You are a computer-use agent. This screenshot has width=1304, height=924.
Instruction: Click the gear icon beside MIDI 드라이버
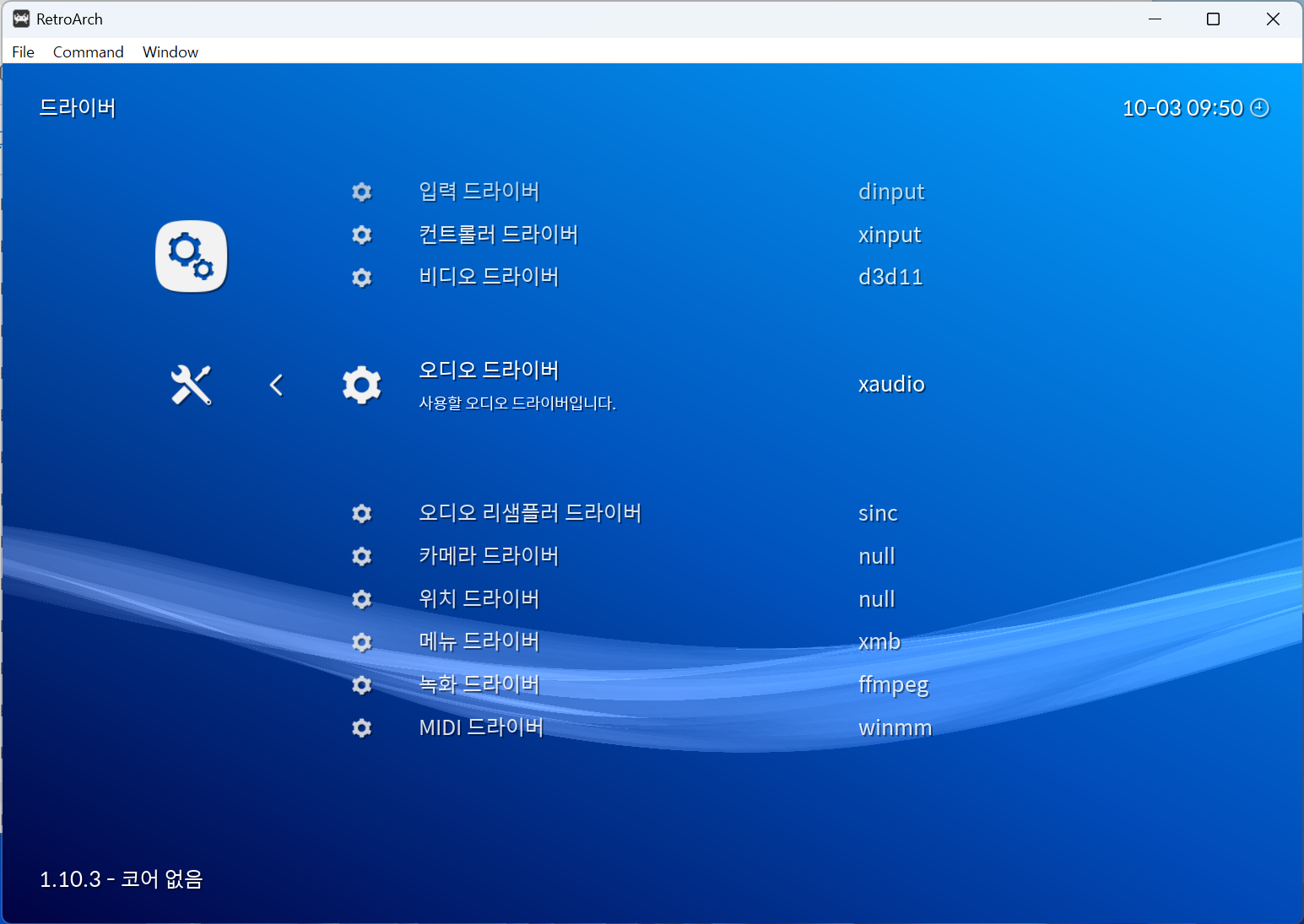coord(362,727)
